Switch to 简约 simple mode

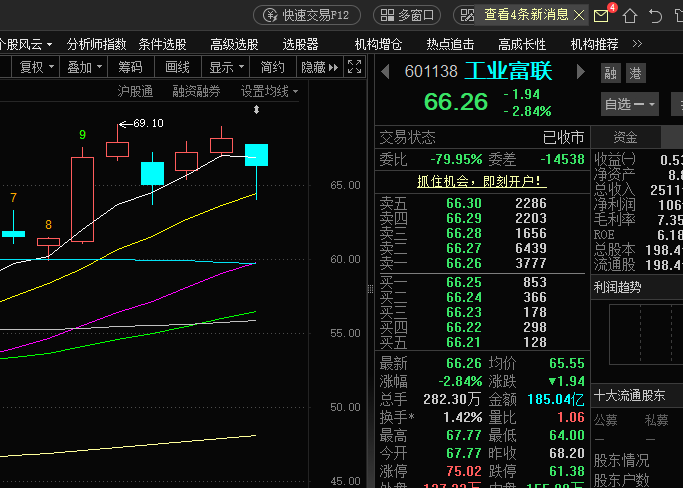click(x=273, y=67)
